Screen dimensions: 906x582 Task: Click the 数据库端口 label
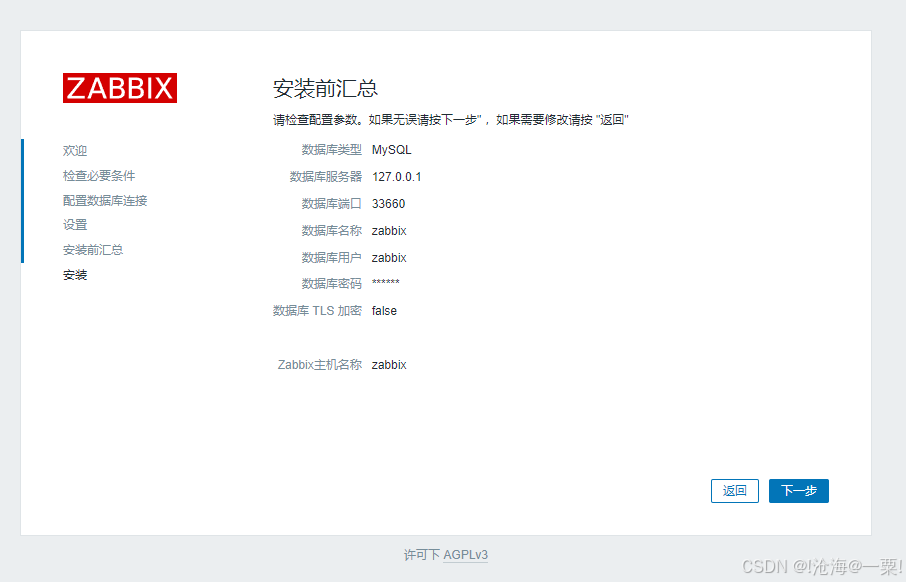332,203
